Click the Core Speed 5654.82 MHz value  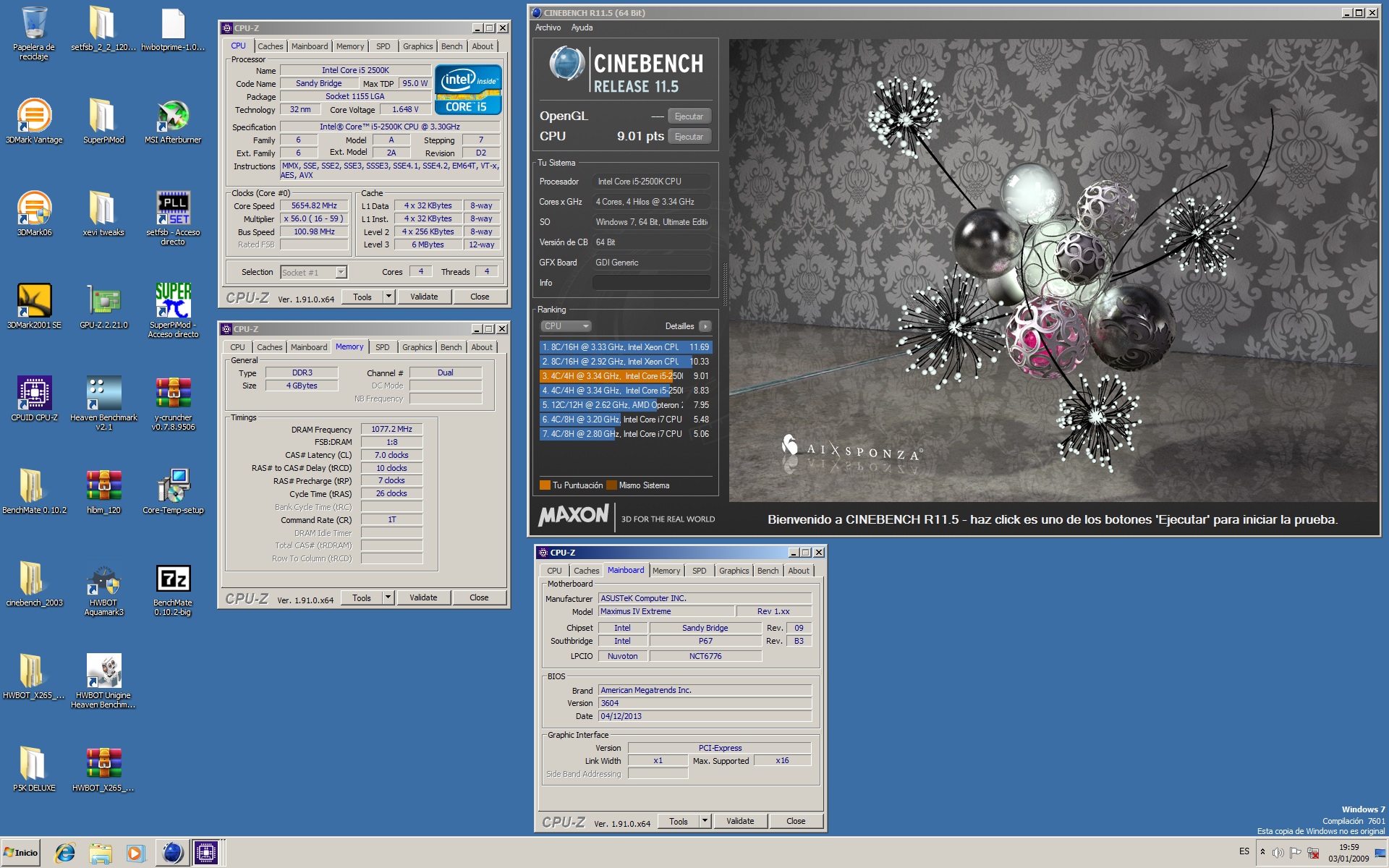pos(314,205)
